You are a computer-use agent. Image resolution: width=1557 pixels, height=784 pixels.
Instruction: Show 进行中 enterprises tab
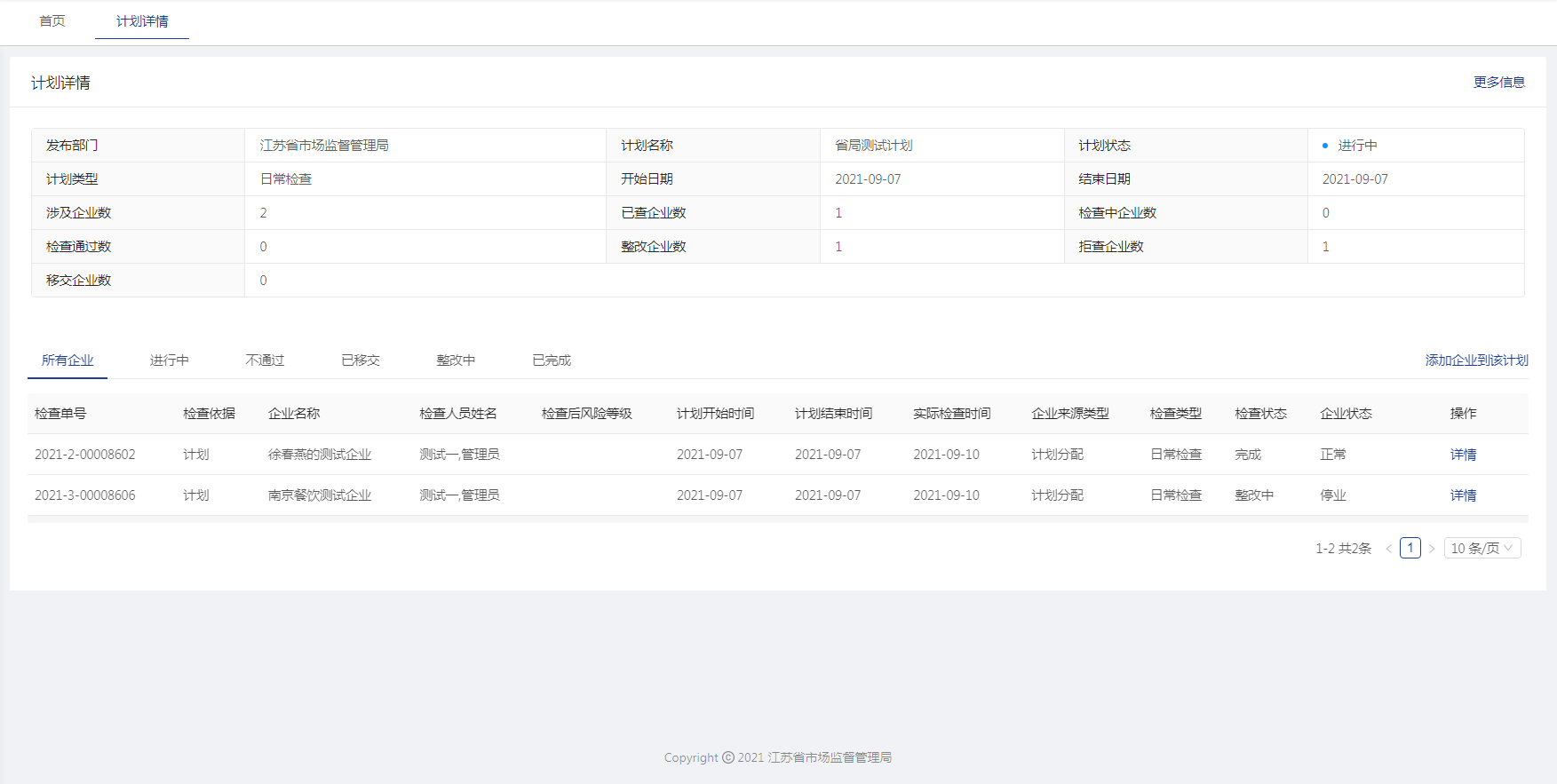[x=169, y=360]
